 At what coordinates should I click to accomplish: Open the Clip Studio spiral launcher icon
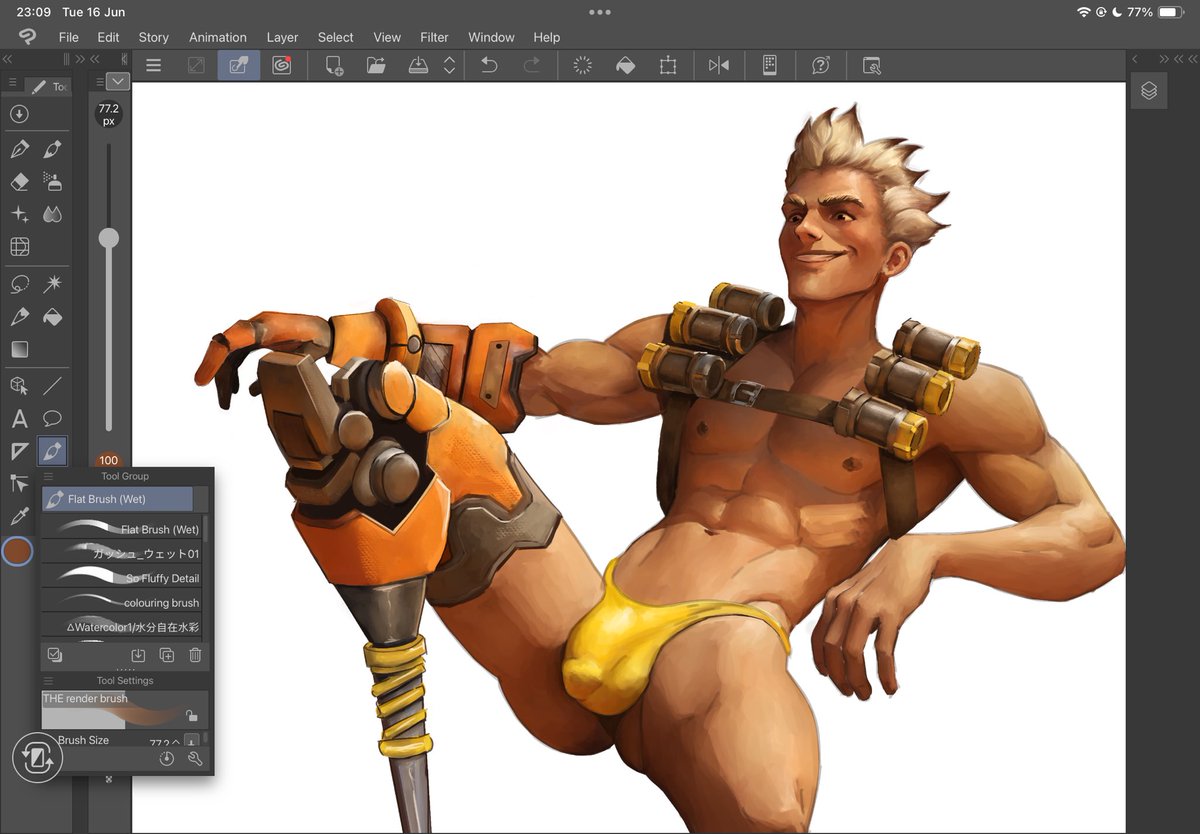click(x=282, y=66)
